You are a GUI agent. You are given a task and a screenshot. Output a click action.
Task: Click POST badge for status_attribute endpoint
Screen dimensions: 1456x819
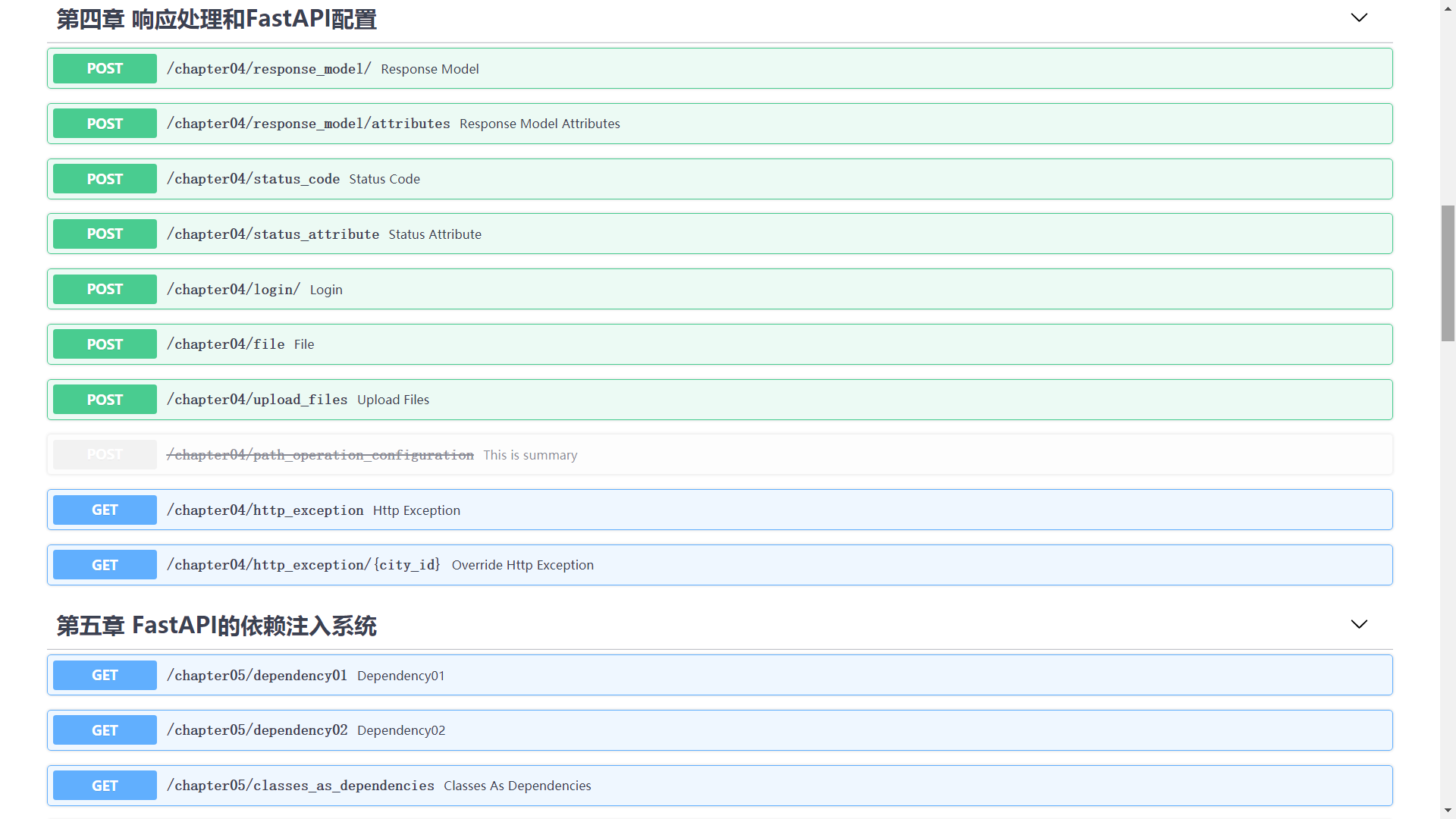(105, 234)
